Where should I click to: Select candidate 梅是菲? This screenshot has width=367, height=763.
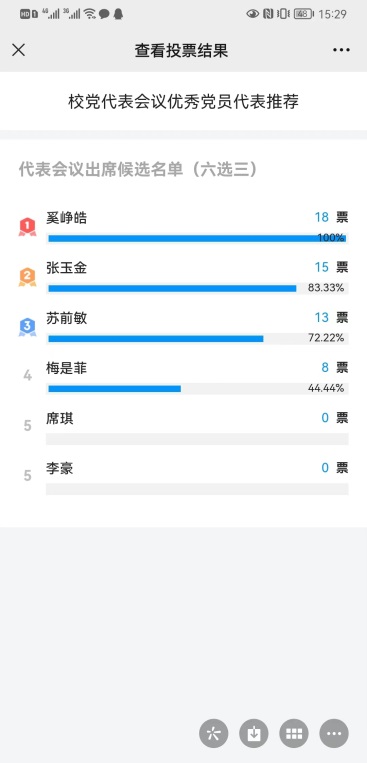pyautogui.click(x=67, y=368)
